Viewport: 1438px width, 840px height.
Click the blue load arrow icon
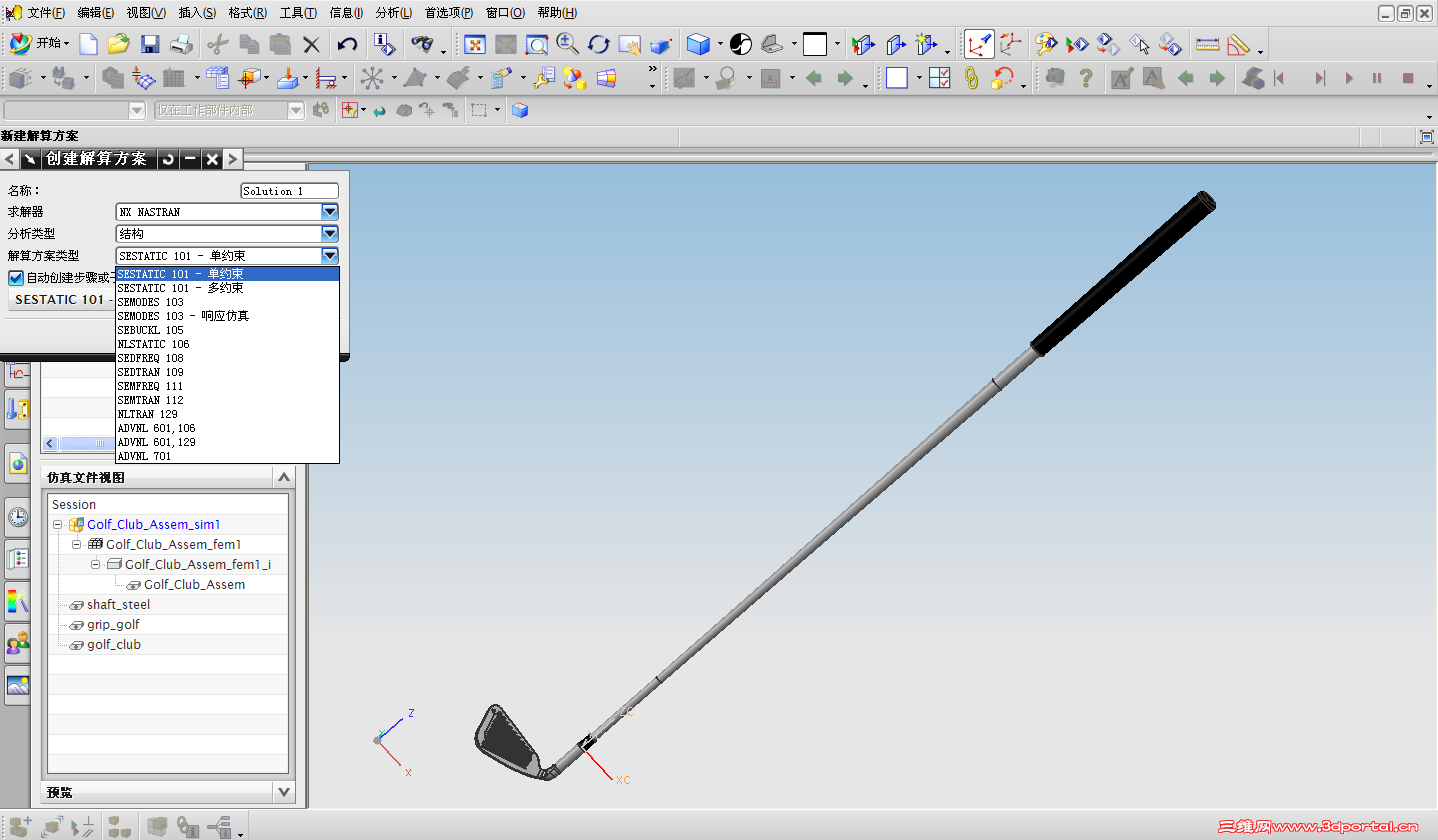(x=288, y=78)
